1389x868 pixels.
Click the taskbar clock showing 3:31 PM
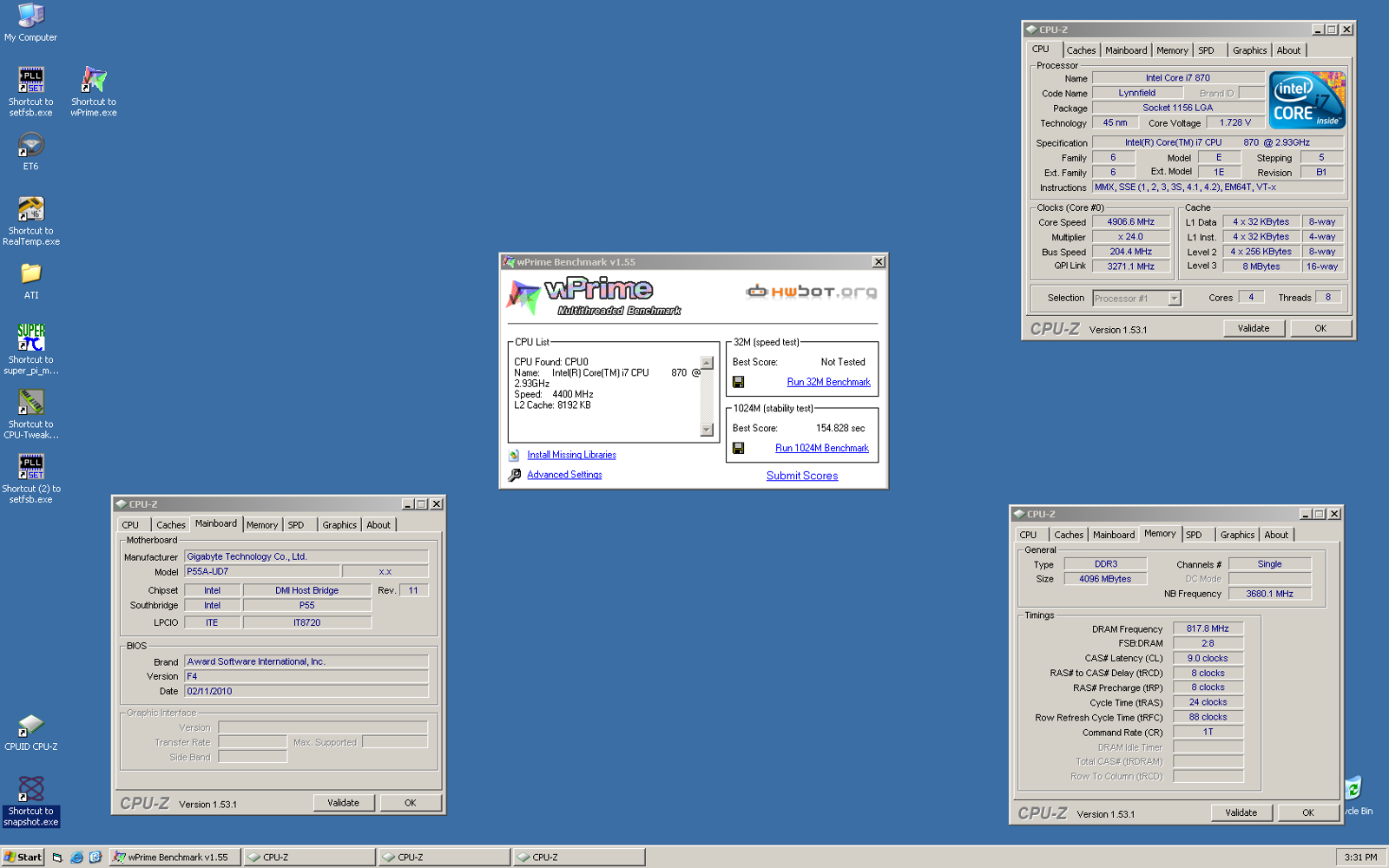point(1360,857)
